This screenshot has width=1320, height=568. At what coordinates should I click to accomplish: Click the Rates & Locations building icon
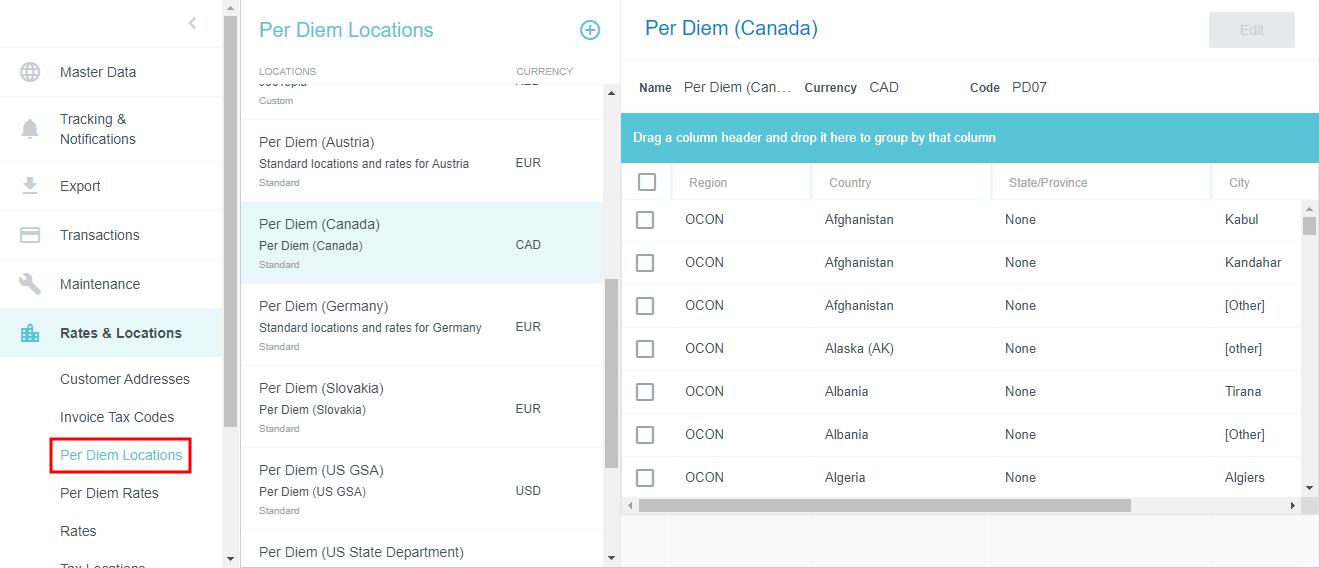point(30,333)
